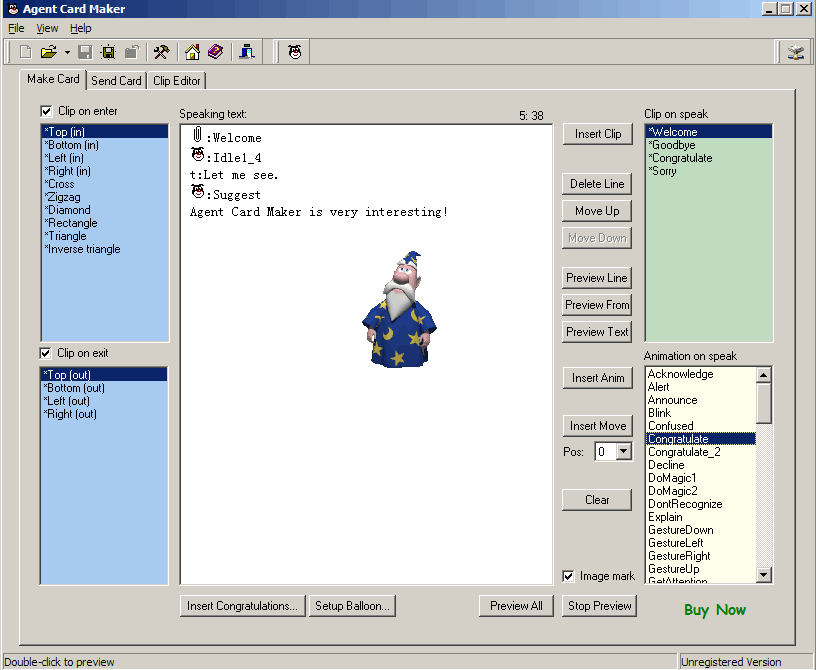Click the Open folder toolbar icon
The image size is (816, 670).
[x=48, y=52]
